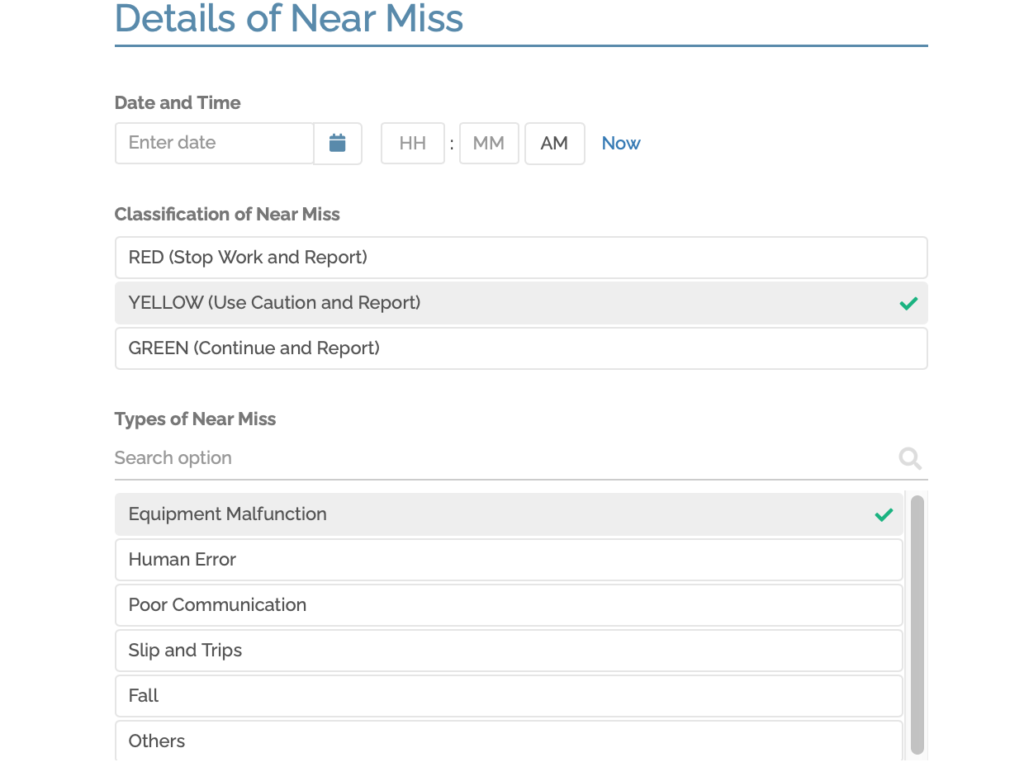Open the calendar date picker icon
This screenshot has height=767, width=1024.
point(338,143)
